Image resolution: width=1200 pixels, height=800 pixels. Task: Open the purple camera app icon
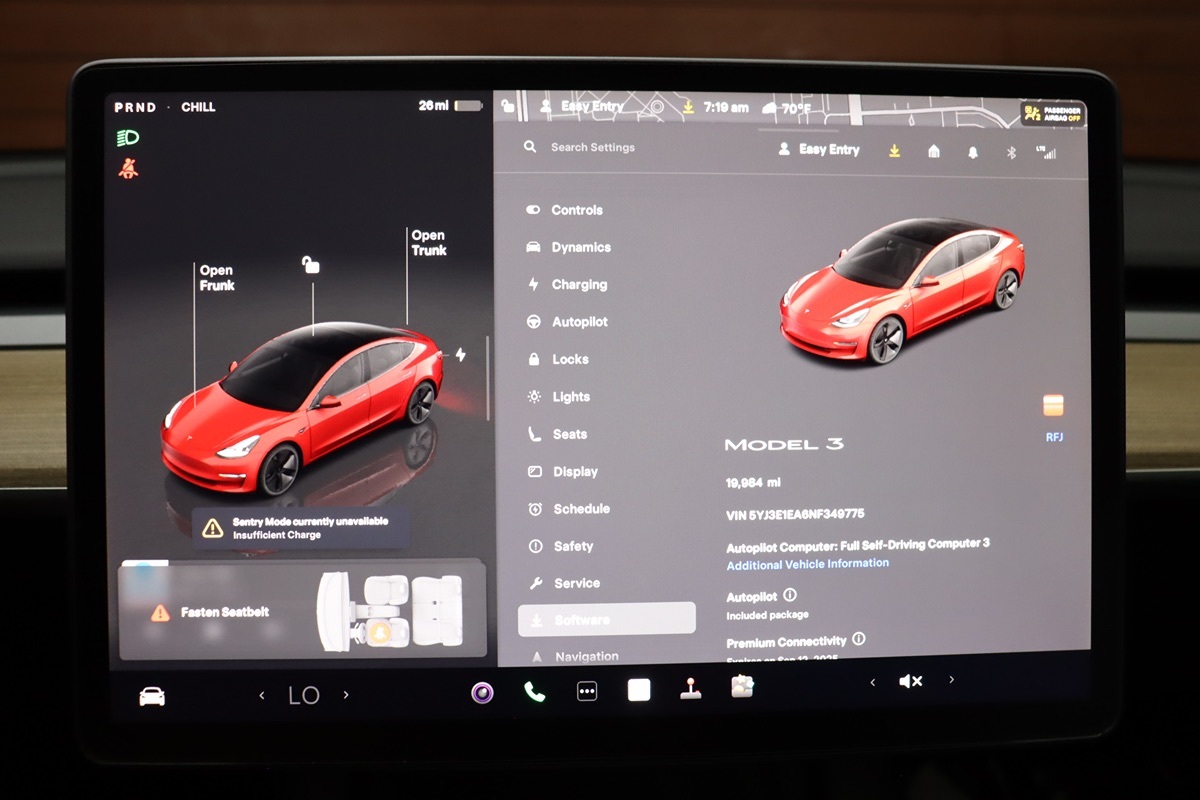point(483,692)
